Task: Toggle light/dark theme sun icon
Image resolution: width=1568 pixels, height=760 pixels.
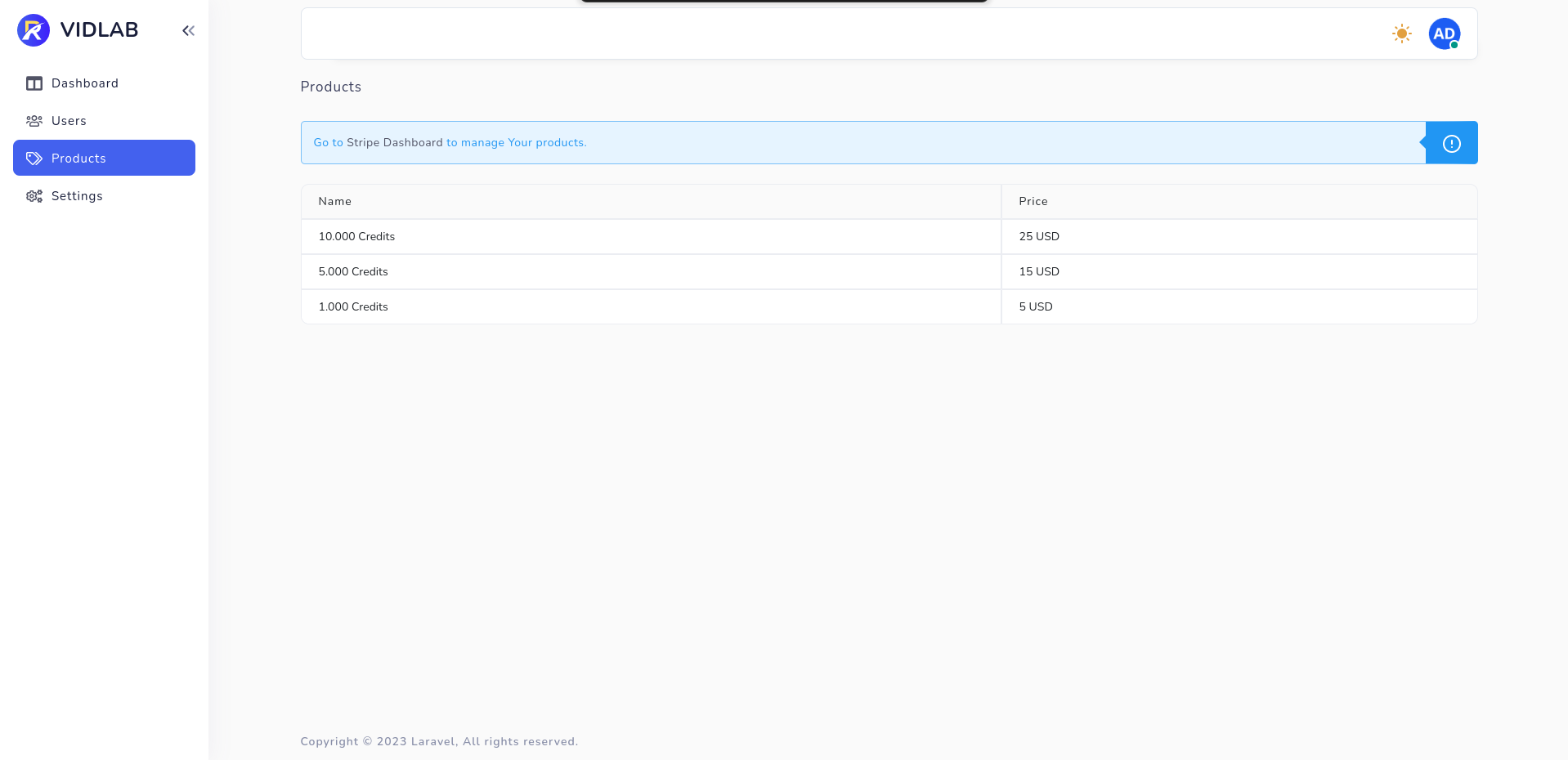Action: click(1402, 34)
